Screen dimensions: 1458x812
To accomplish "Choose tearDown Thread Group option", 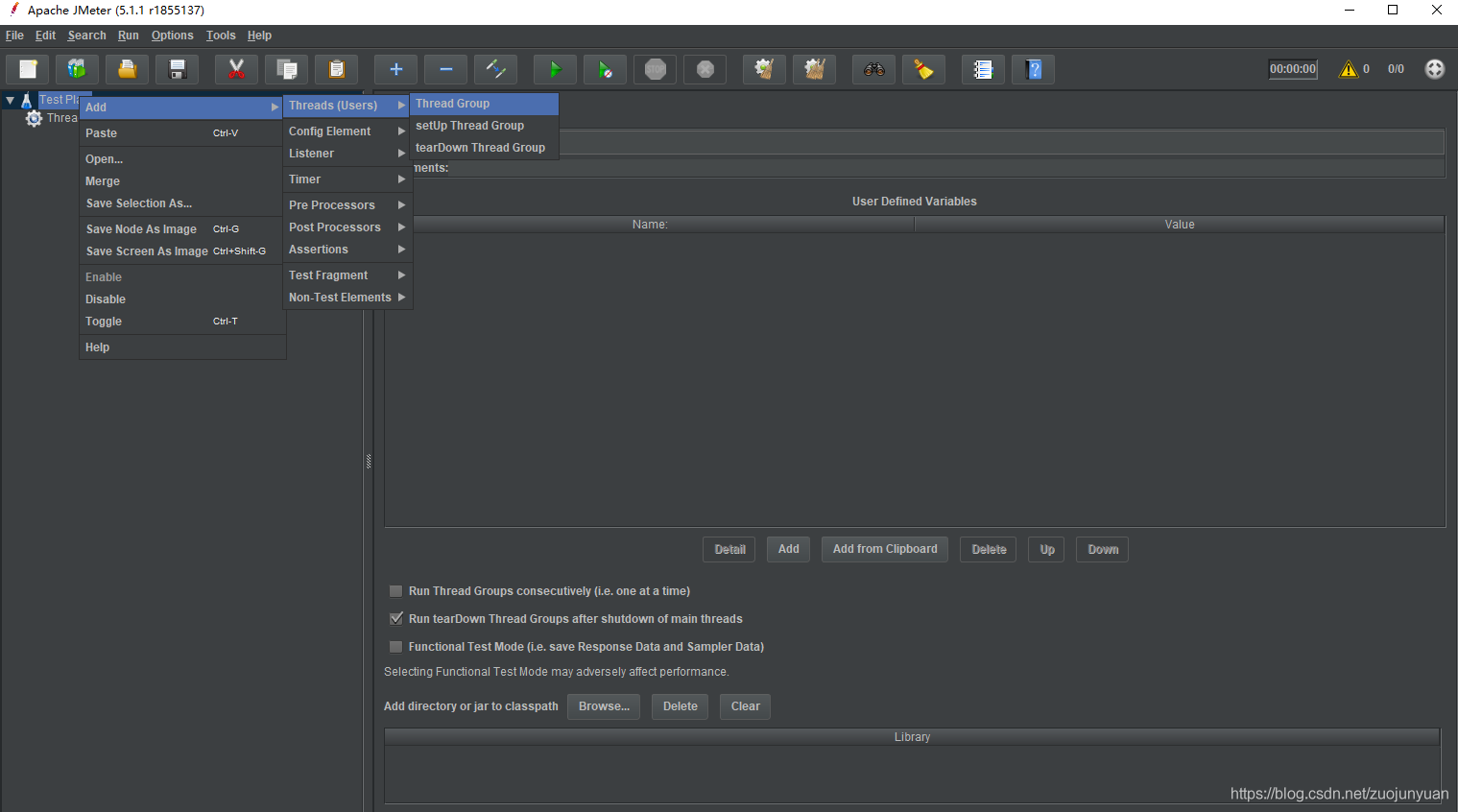I will (x=485, y=148).
